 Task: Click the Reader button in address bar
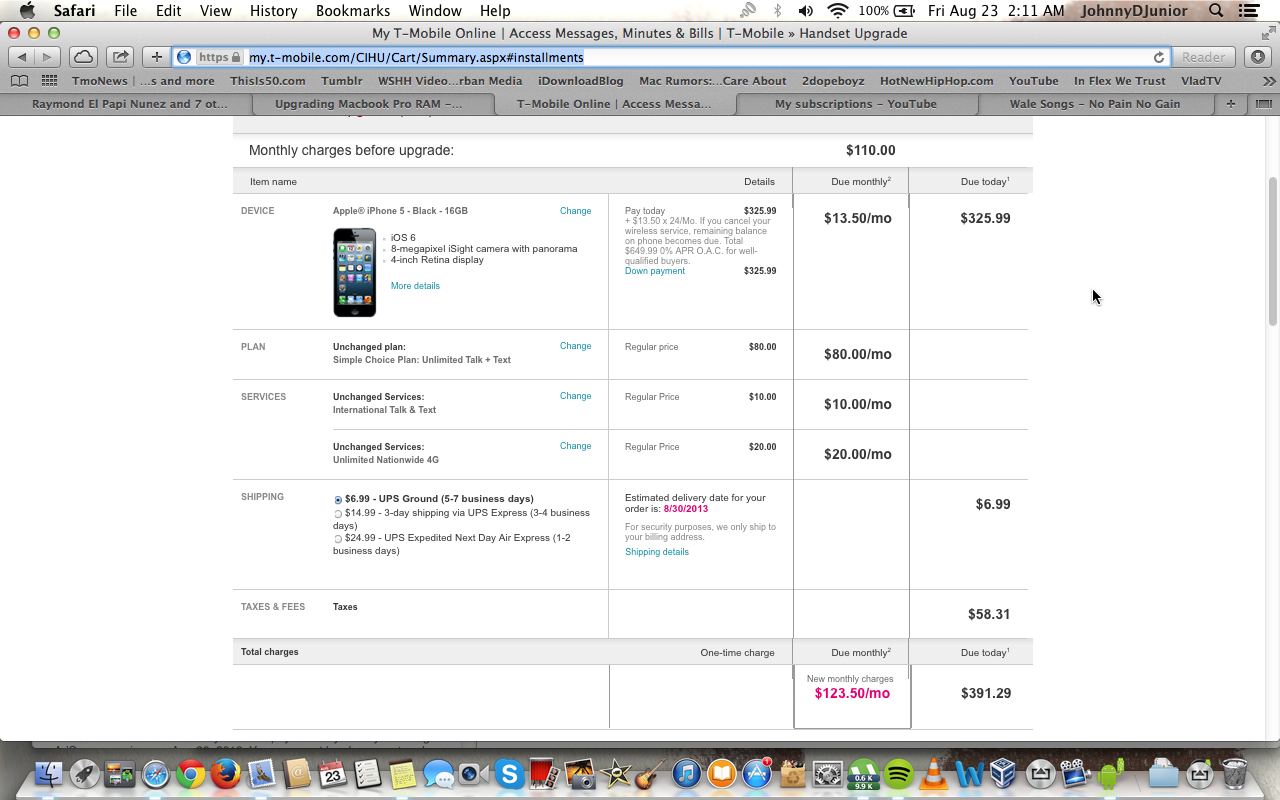tap(1203, 57)
